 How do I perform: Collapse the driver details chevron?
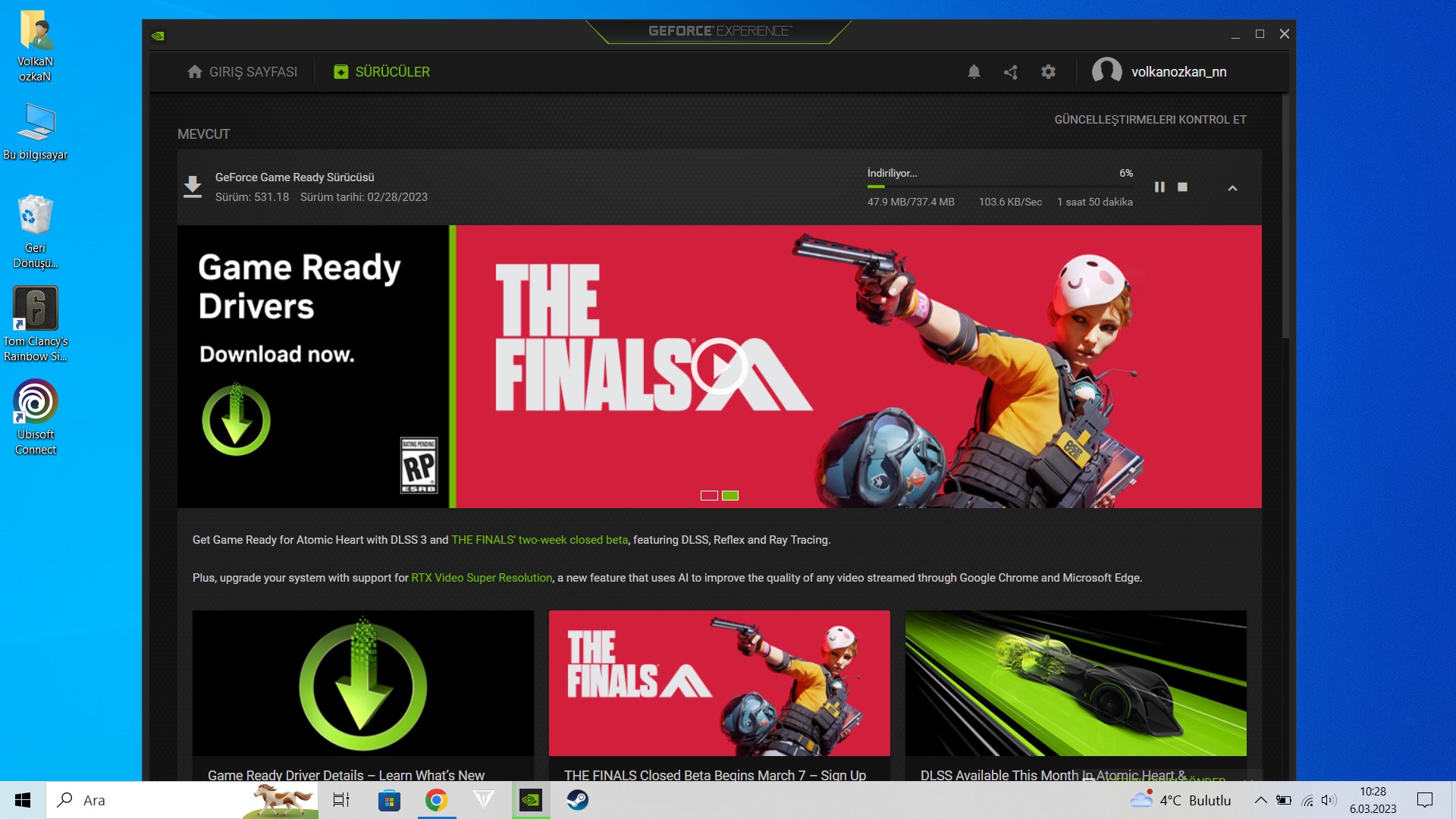click(x=1232, y=188)
